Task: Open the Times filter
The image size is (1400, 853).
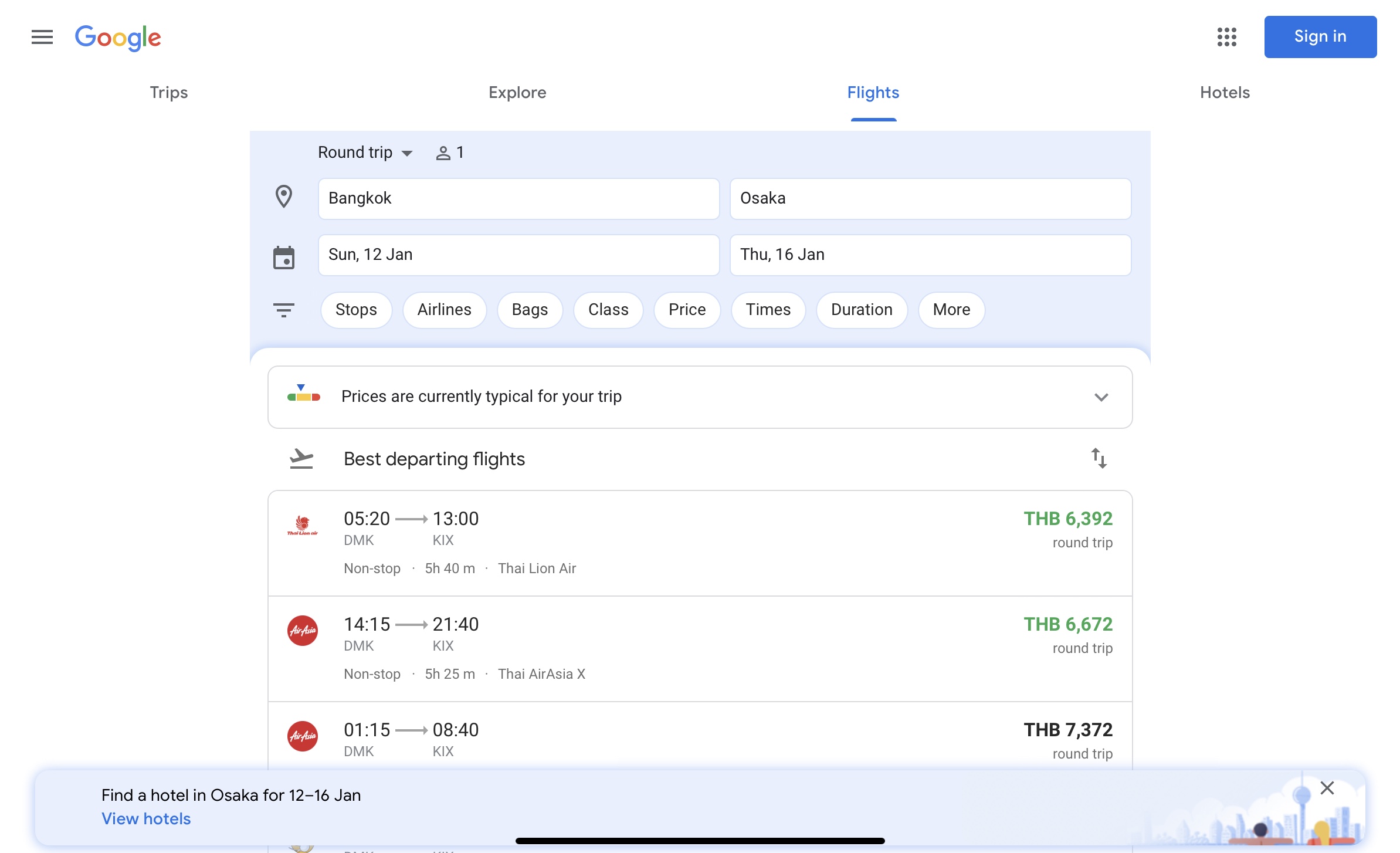Action: [768, 310]
